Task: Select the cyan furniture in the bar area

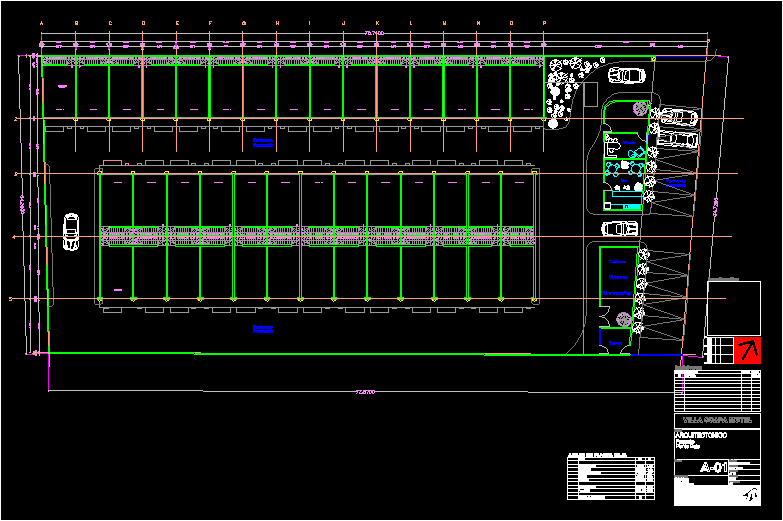Action: (626, 168)
